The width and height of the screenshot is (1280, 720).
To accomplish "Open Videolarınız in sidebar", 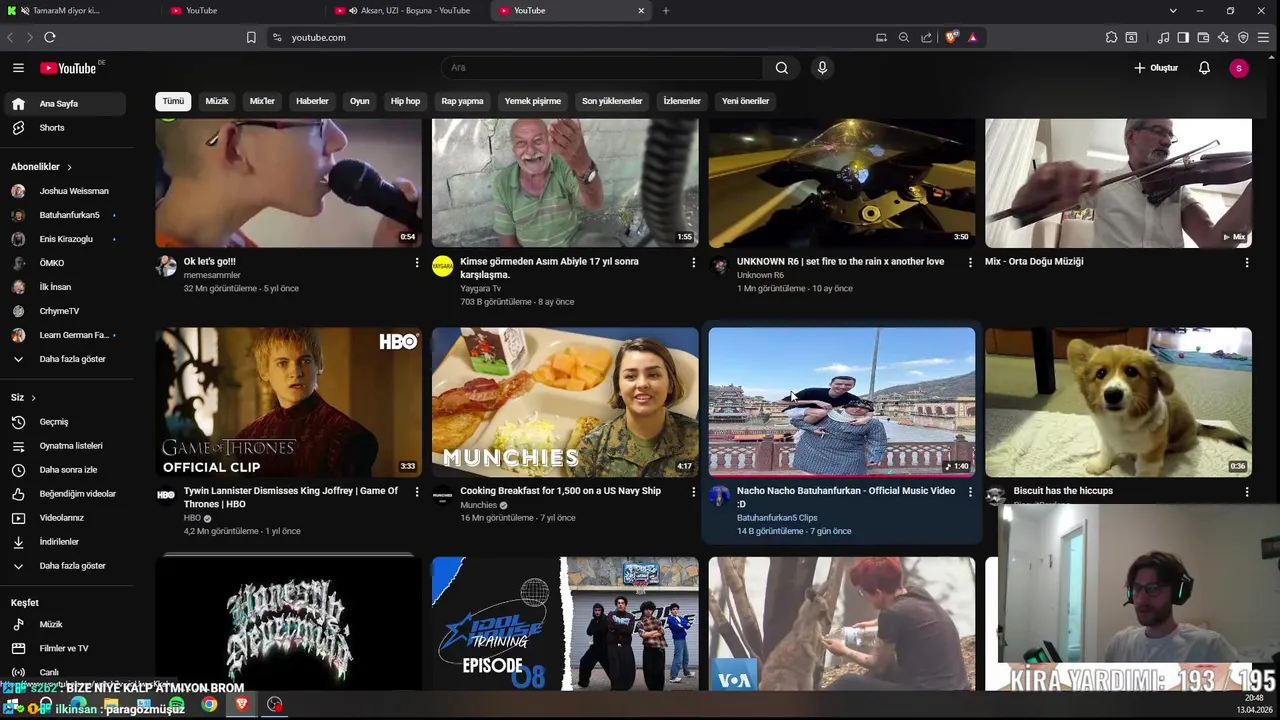I will point(64,518).
